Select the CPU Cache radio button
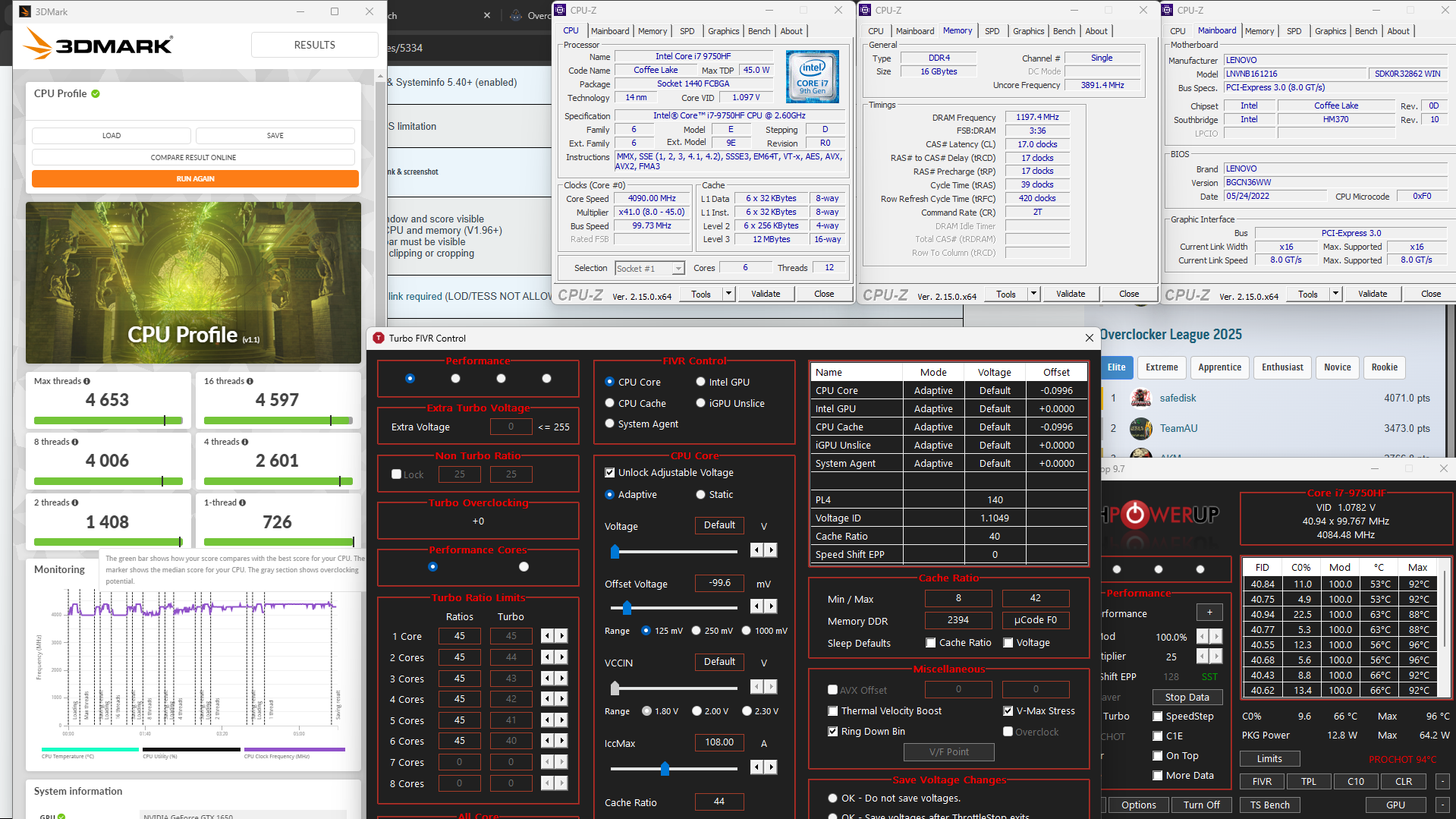This screenshot has width=1456, height=819. tap(609, 403)
